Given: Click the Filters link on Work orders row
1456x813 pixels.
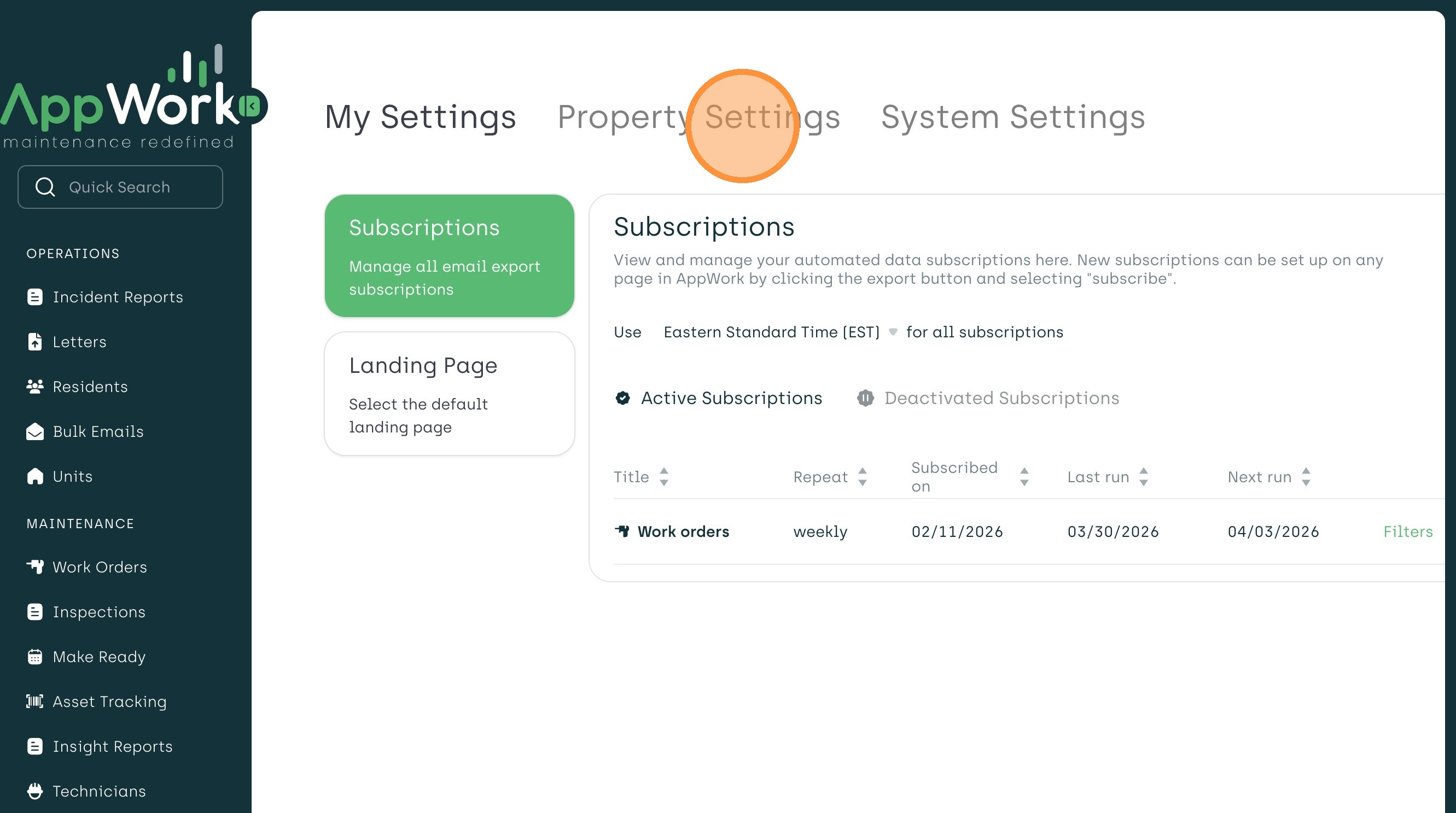Looking at the screenshot, I should 1407,531.
